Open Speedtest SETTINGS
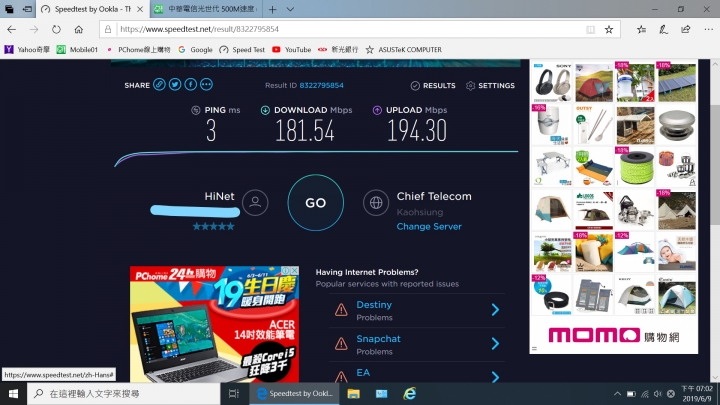 coord(490,85)
